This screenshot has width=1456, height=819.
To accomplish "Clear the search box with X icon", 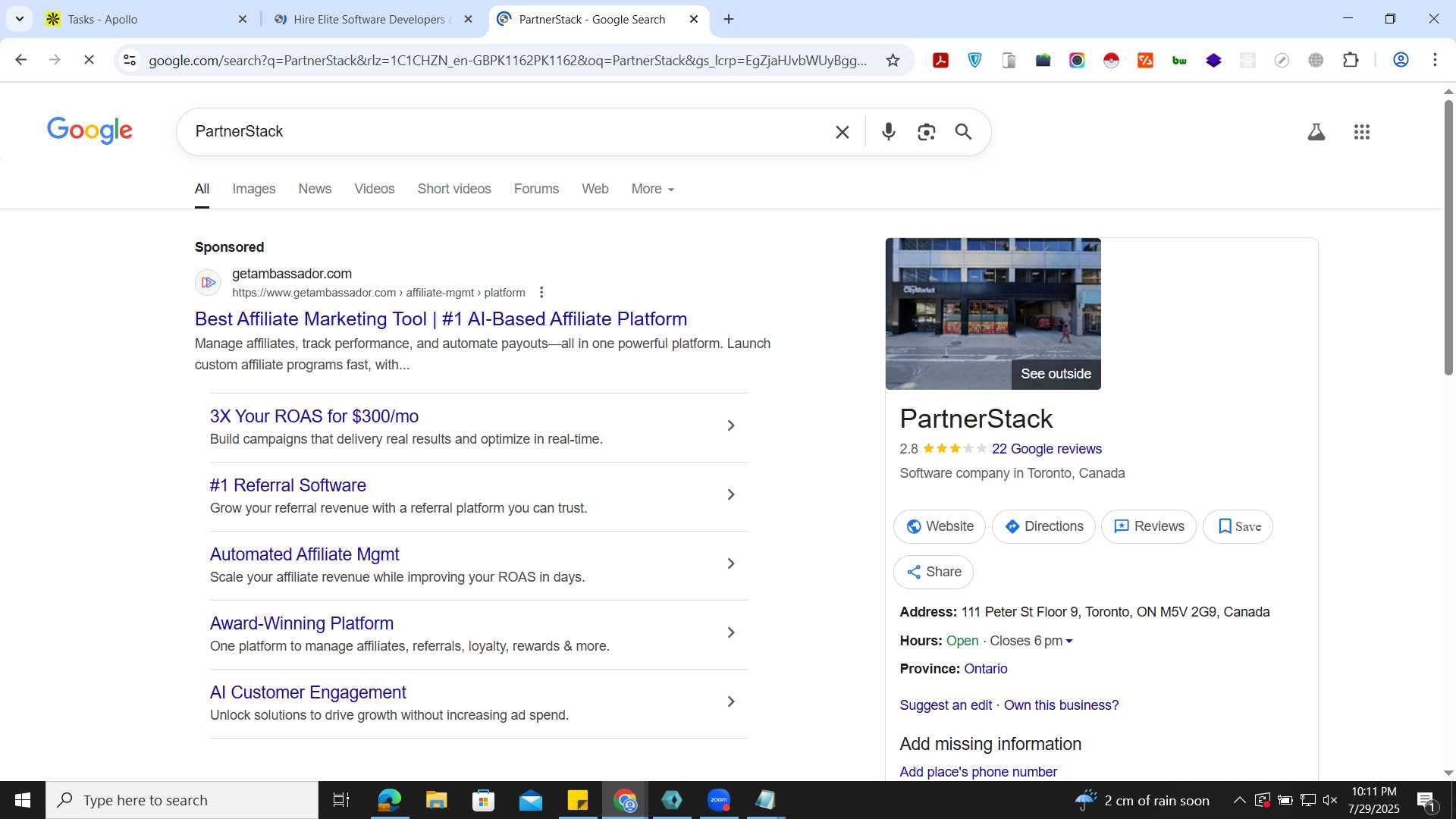I will 842,132.
